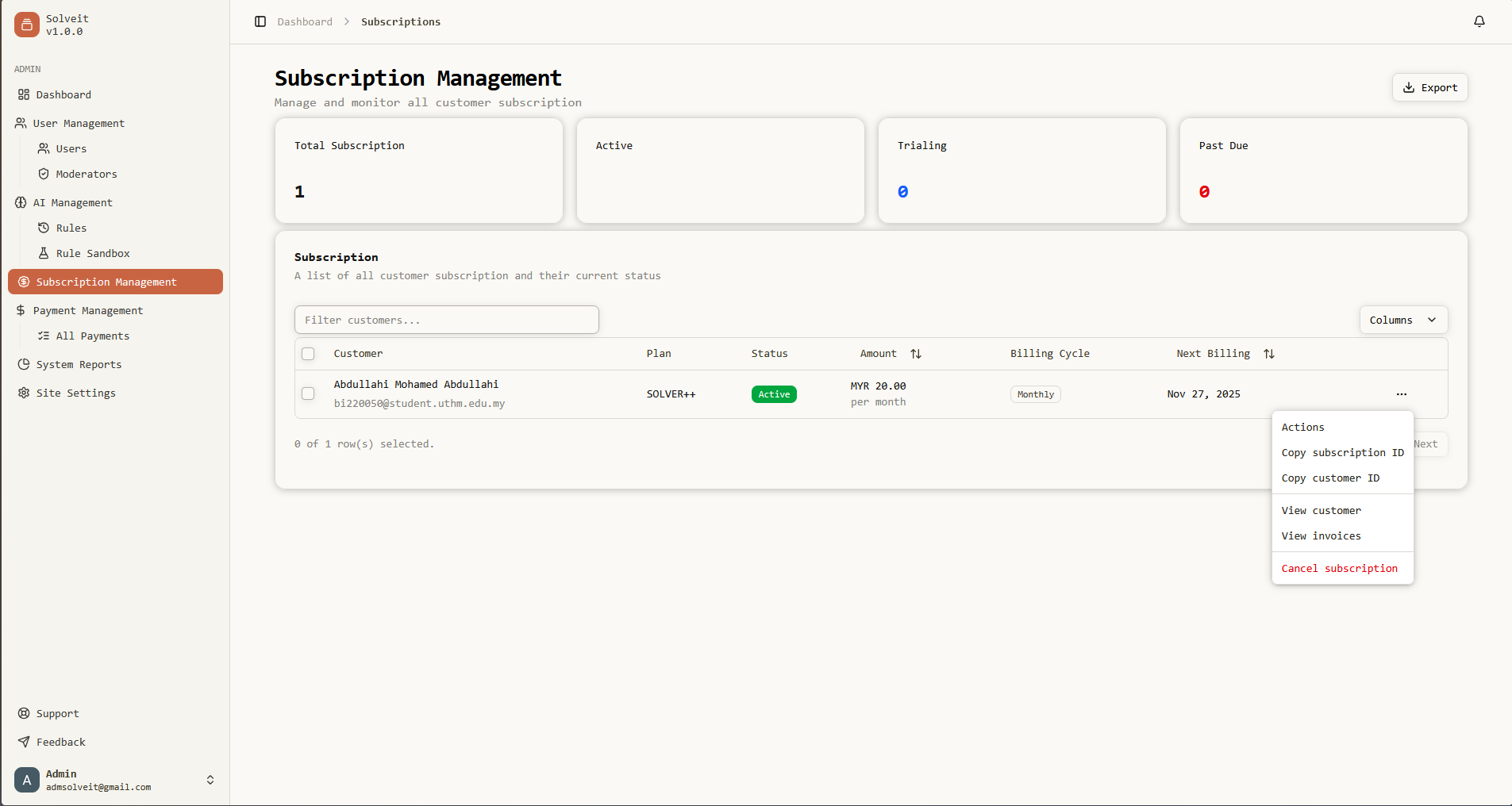The image size is (1512, 806).
Task: Open the Dashboard breadcrumb link
Action: click(303, 21)
